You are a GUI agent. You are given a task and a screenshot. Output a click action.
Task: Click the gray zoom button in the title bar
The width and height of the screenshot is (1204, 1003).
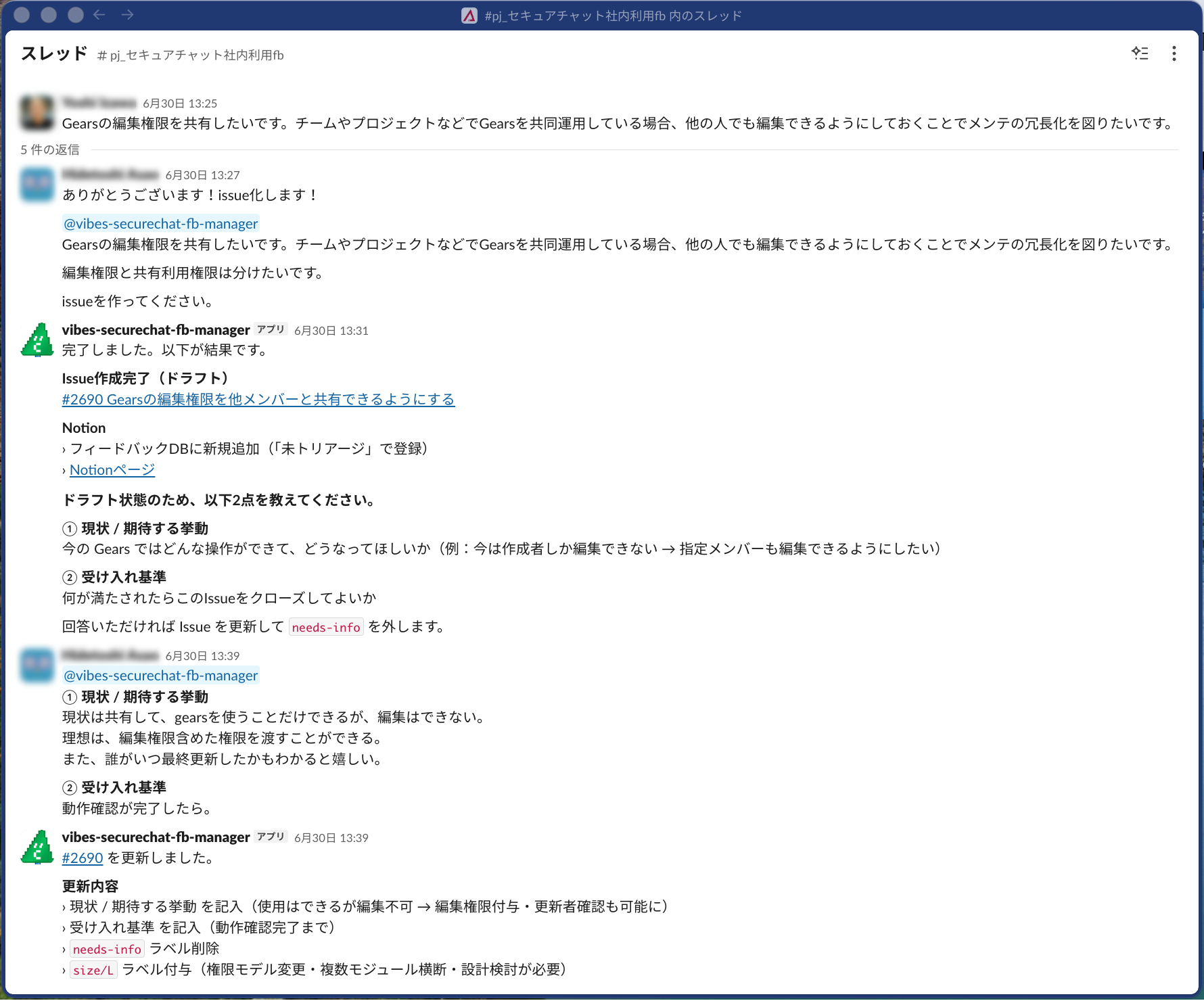point(76,15)
